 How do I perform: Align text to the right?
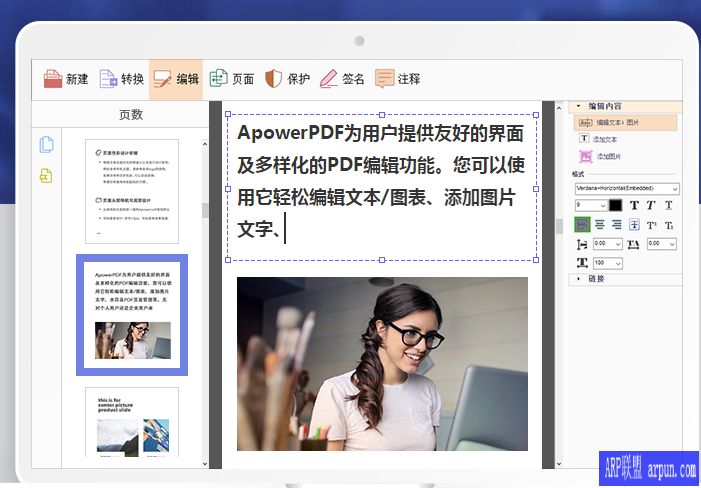tap(617, 224)
